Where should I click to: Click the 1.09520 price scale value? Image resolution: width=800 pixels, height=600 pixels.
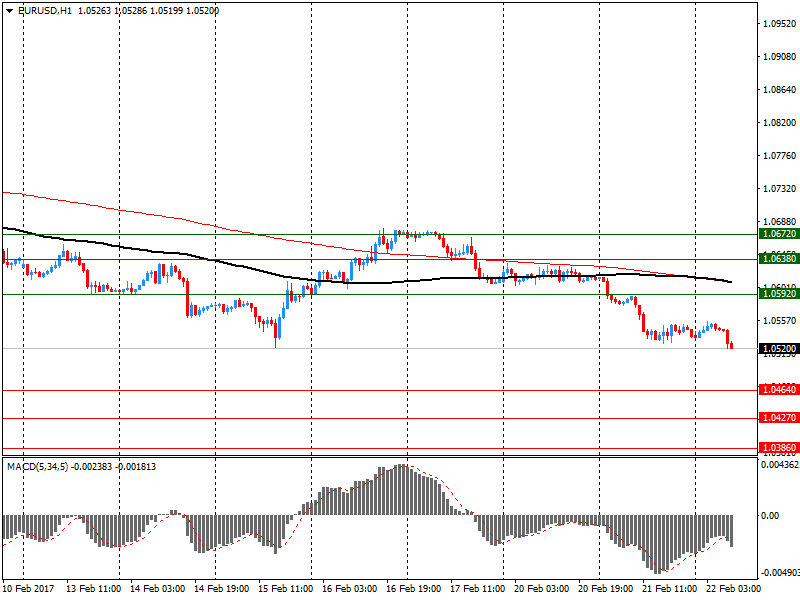(780, 23)
